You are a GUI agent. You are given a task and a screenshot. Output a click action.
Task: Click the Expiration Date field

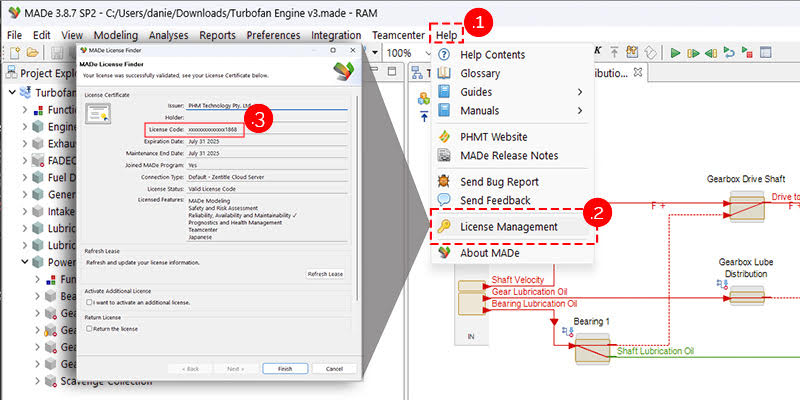click(x=267, y=141)
